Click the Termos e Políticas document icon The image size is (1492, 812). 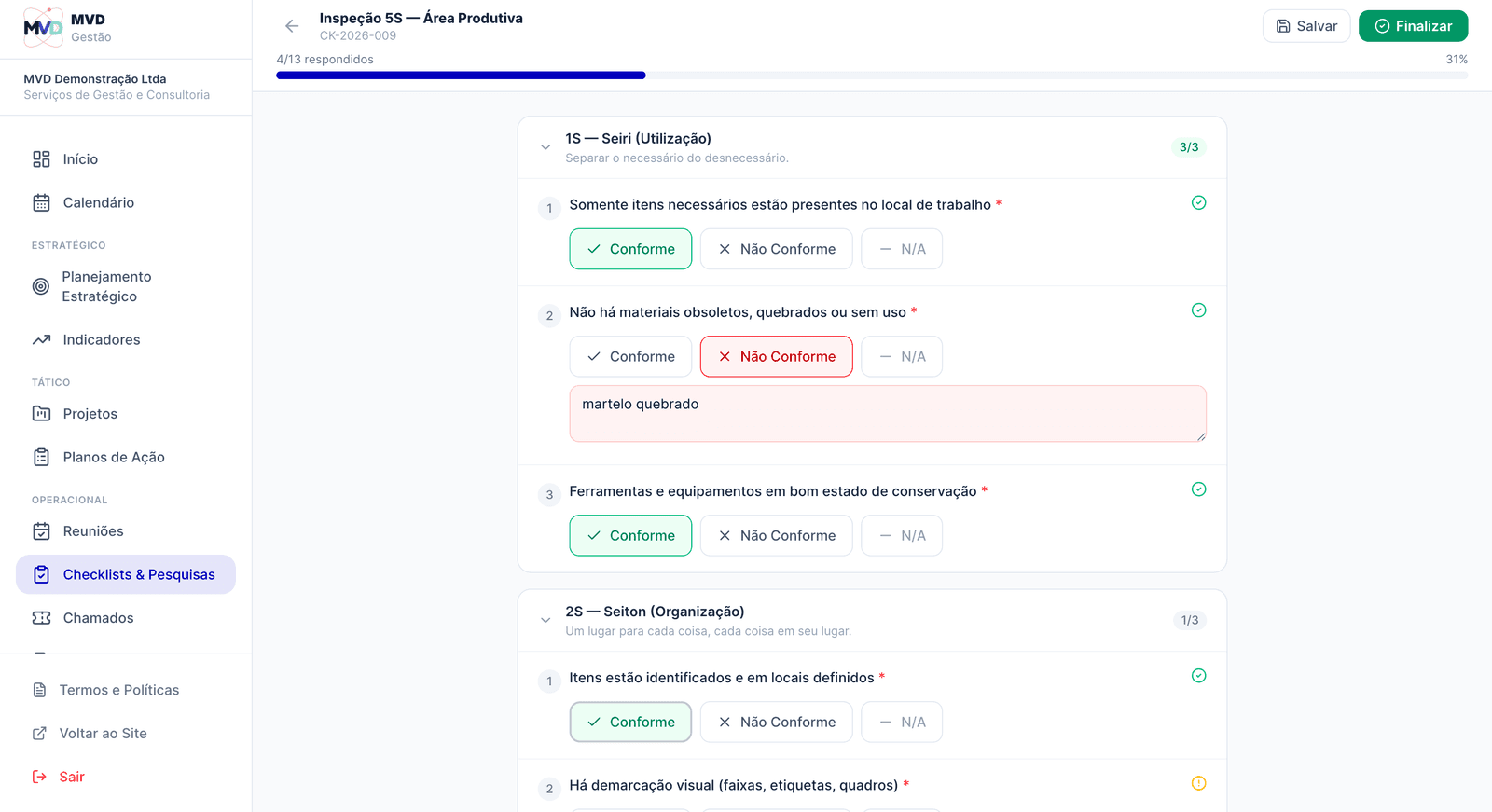[39, 690]
